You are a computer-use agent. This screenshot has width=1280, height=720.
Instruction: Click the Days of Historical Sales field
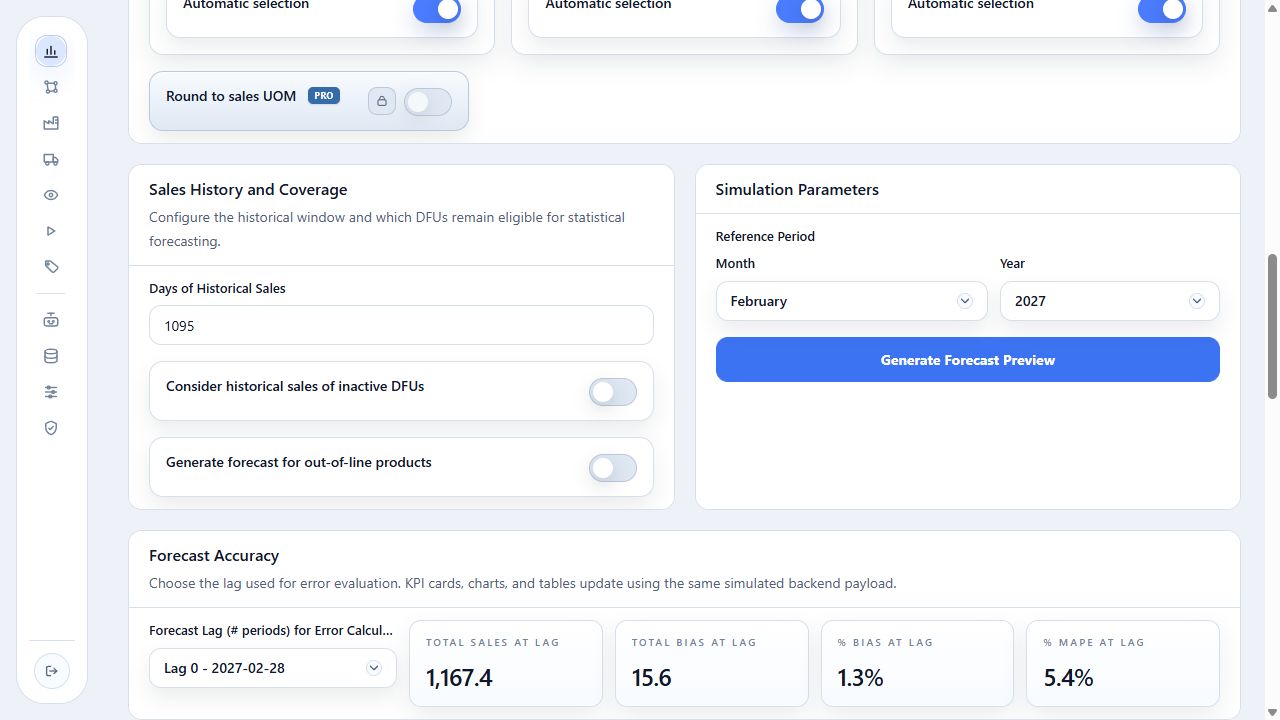(401, 326)
